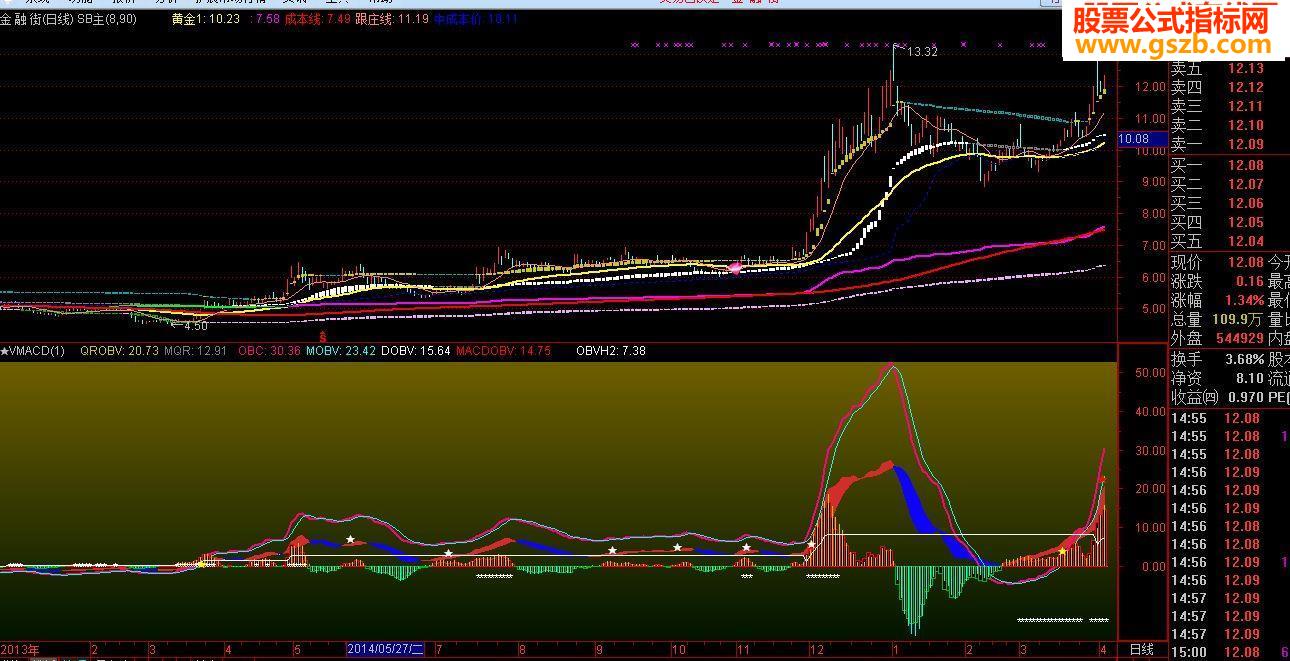Select the MOBV: 23.42 value
The image size is (1290, 661).
point(341,351)
